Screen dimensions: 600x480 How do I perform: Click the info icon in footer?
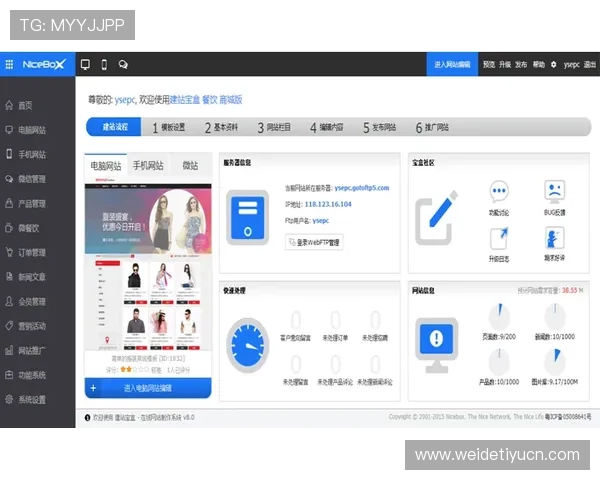coord(88,417)
